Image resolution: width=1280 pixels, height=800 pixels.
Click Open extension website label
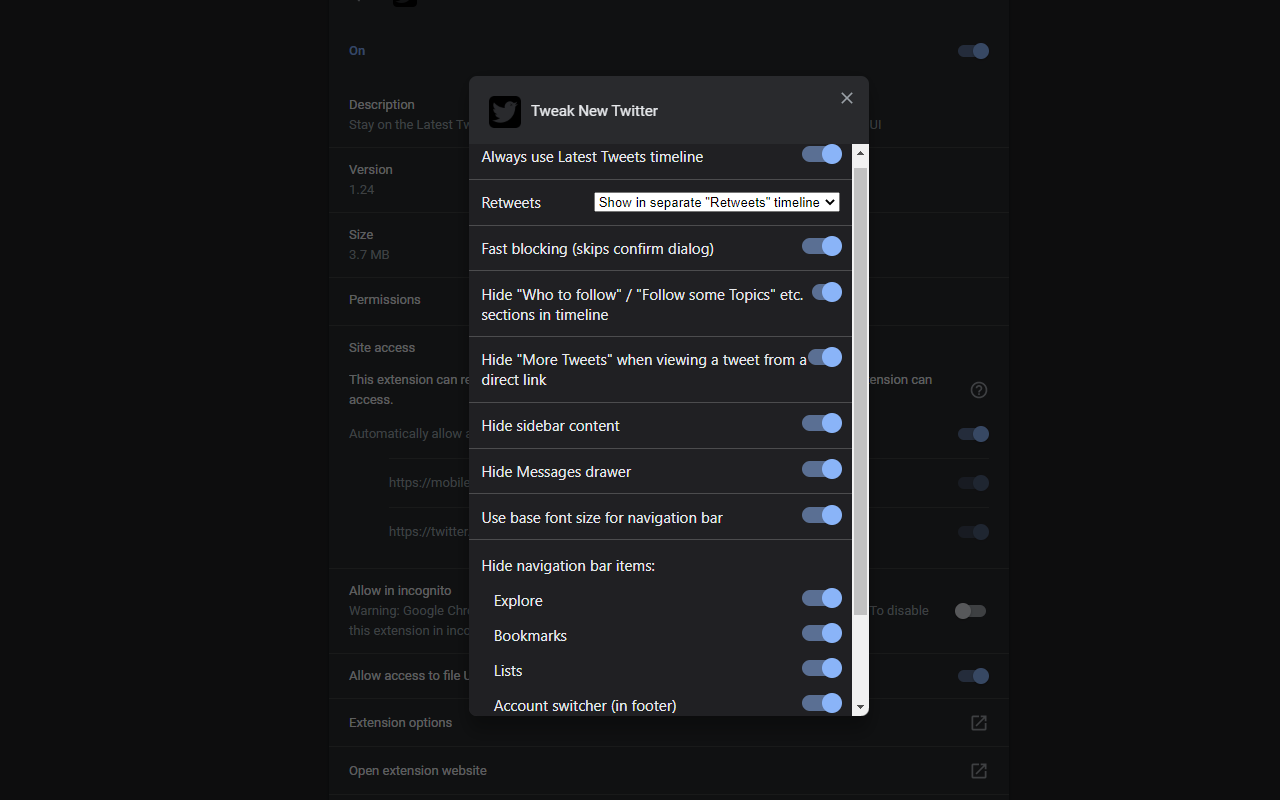point(418,771)
